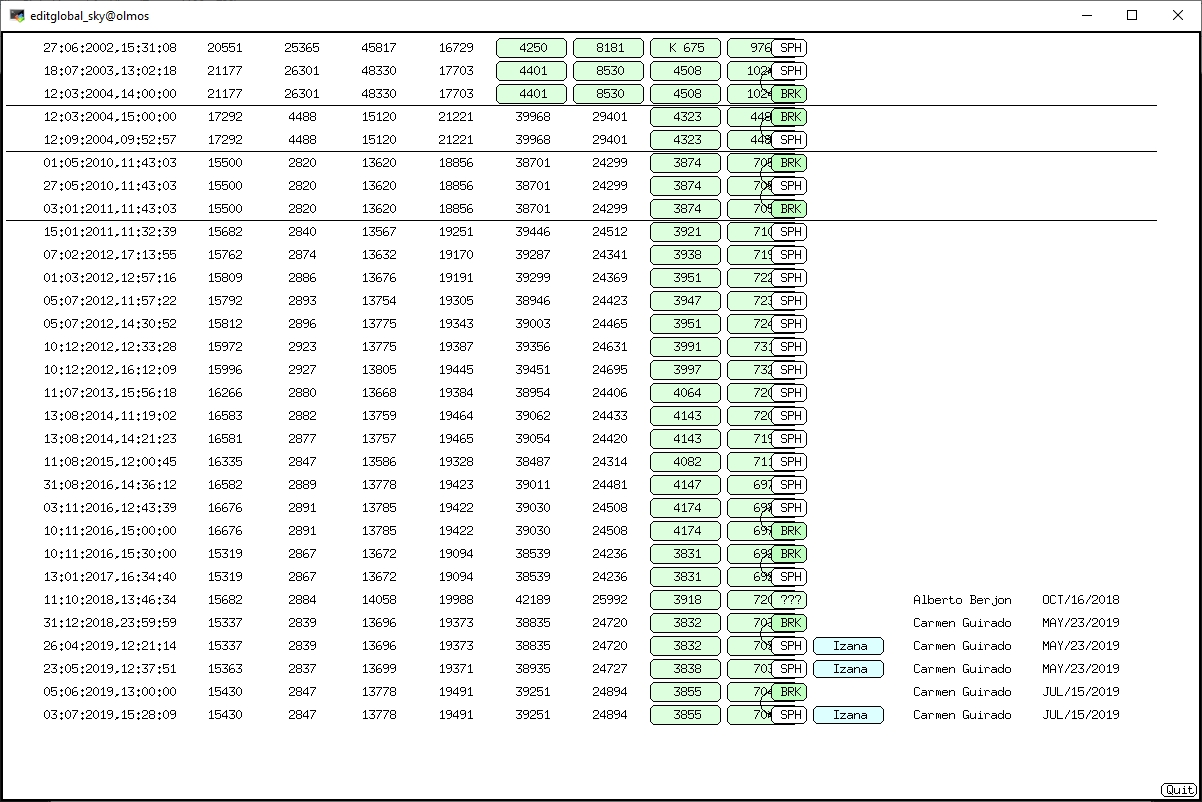Image resolution: width=1202 pixels, height=802 pixels.
Task: Select the 3918 value button
Action: (x=685, y=600)
